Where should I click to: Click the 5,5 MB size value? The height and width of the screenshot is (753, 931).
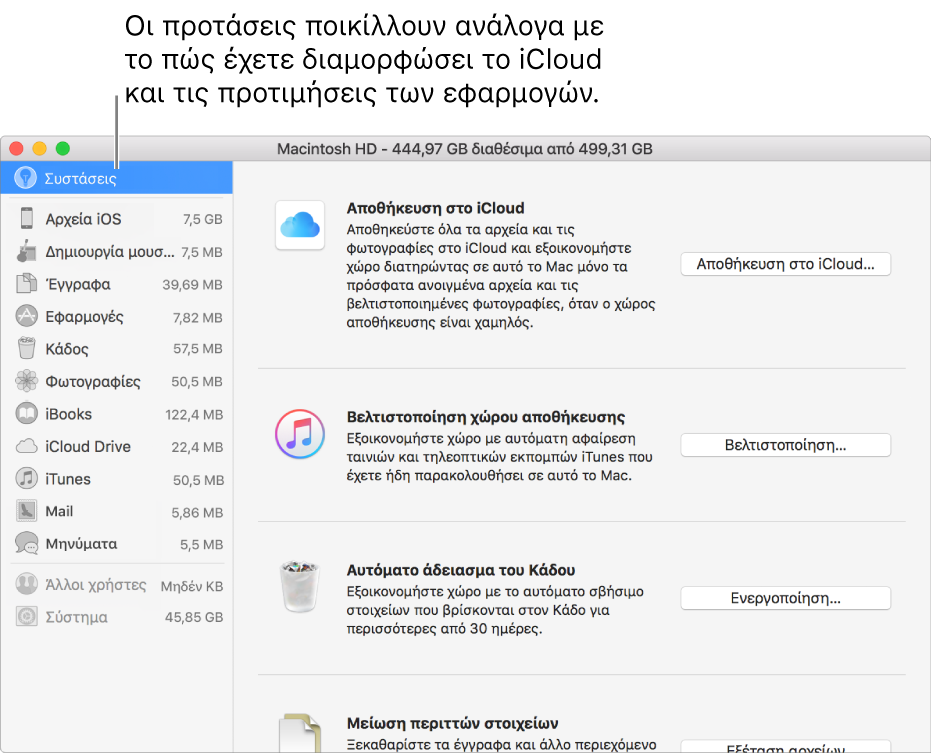[x=201, y=544]
